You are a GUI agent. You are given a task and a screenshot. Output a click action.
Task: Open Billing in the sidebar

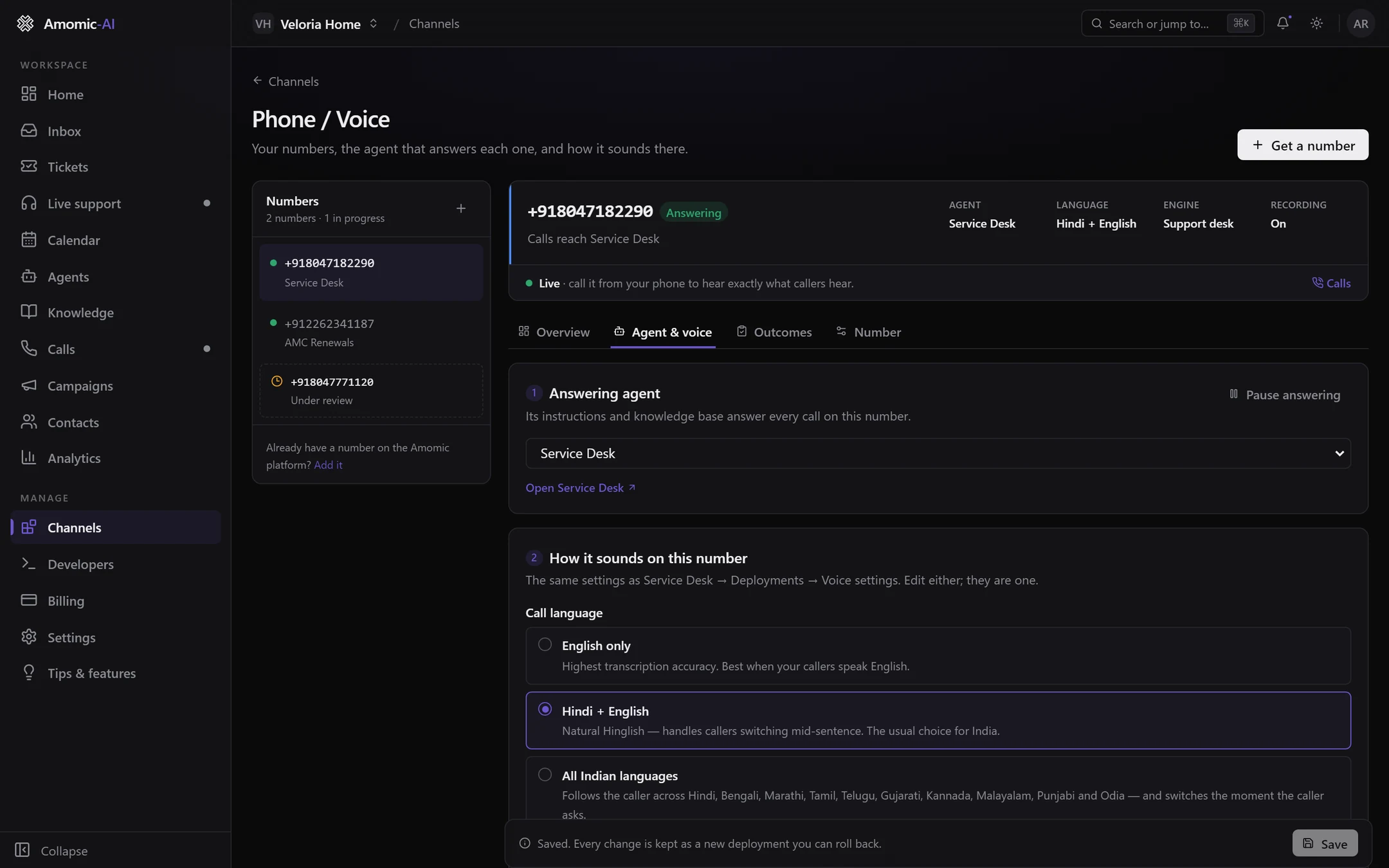click(x=116, y=601)
